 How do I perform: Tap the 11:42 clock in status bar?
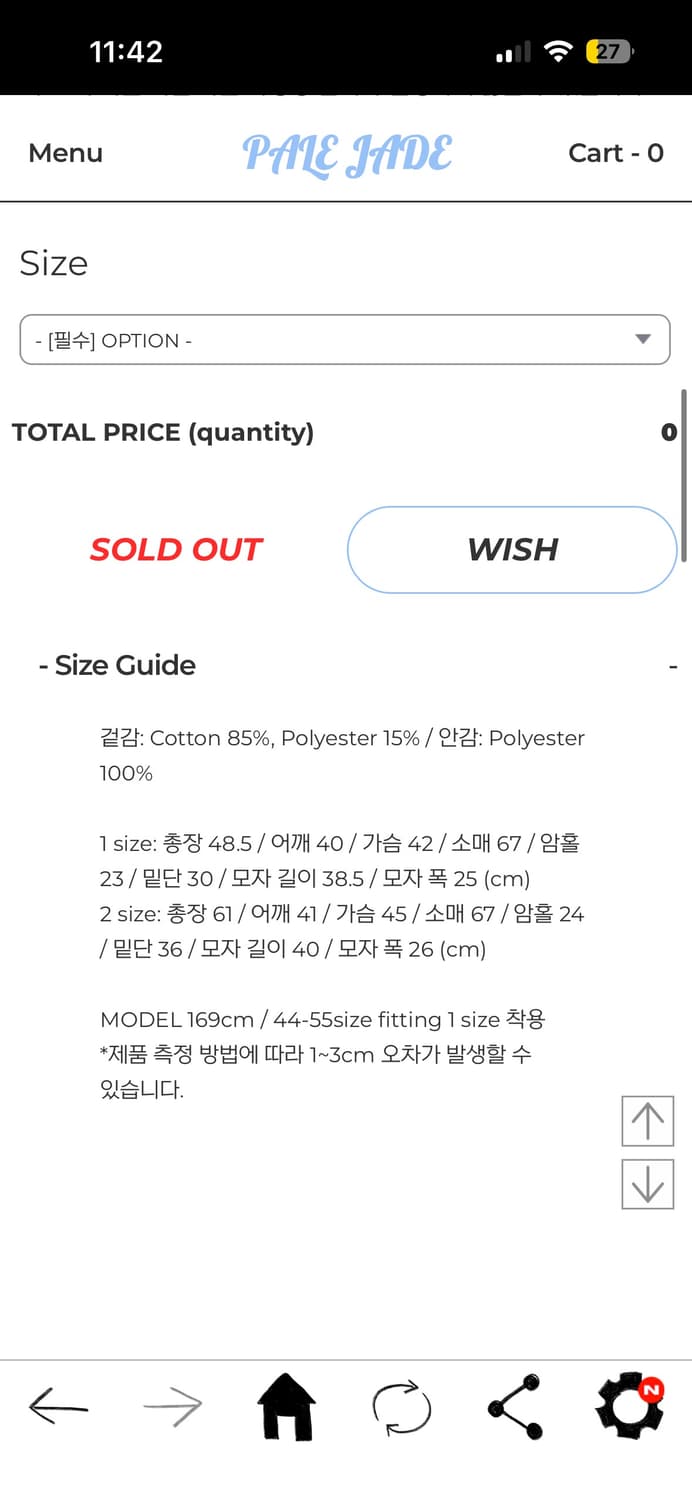pos(126,52)
